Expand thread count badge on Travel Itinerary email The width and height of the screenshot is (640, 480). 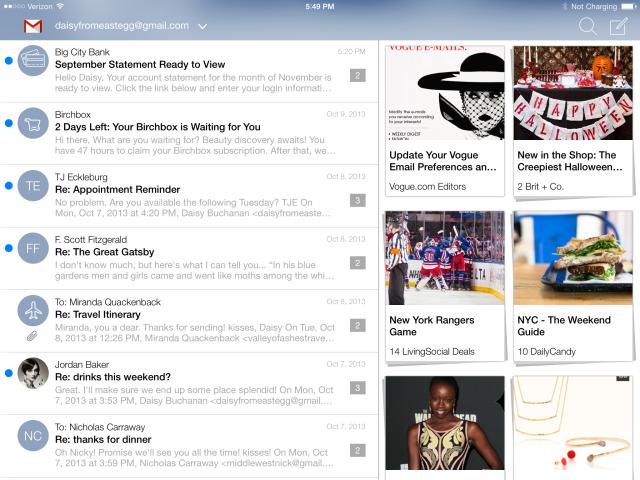[x=358, y=326]
